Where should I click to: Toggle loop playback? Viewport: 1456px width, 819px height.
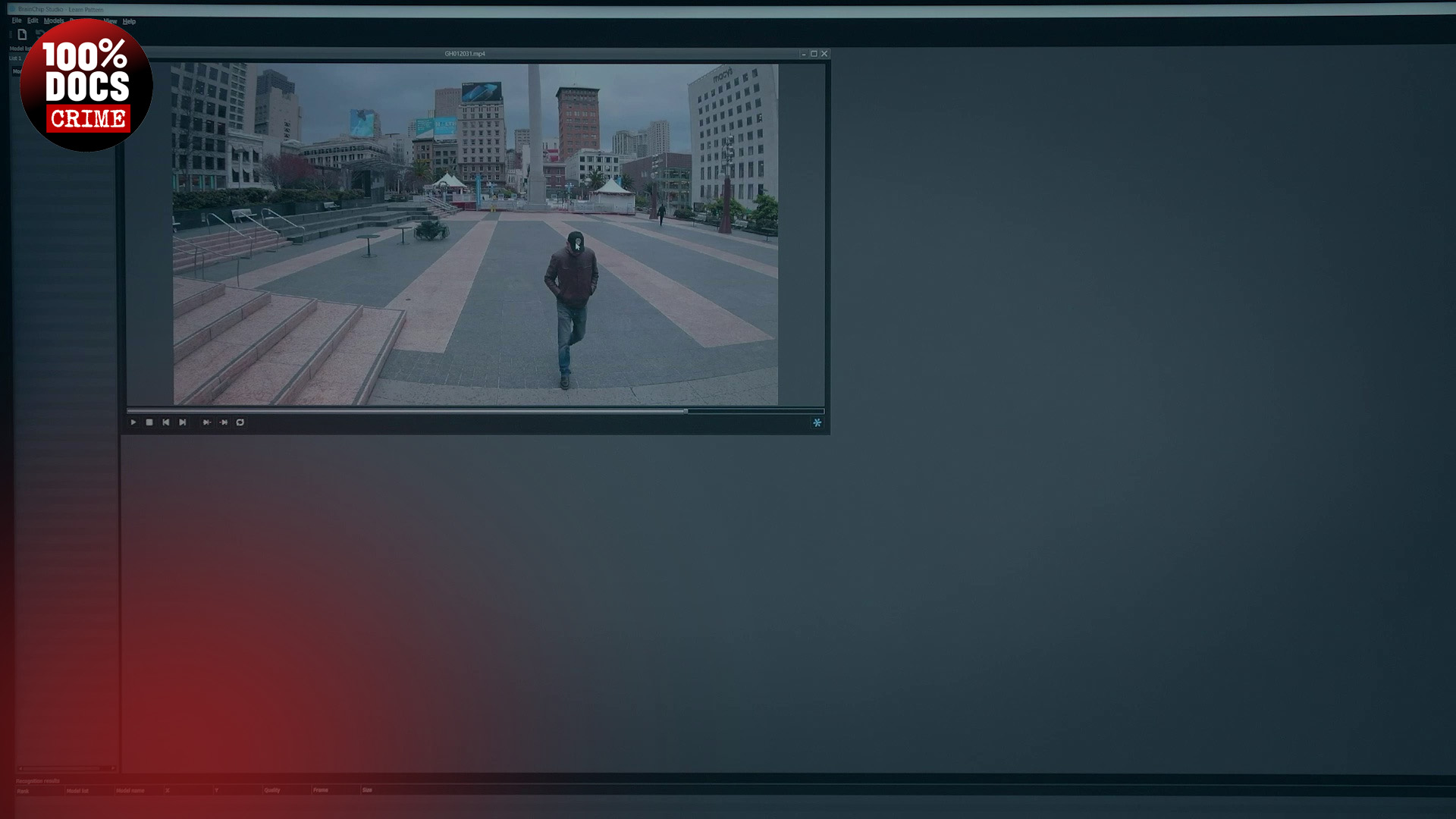[x=240, y=422]
